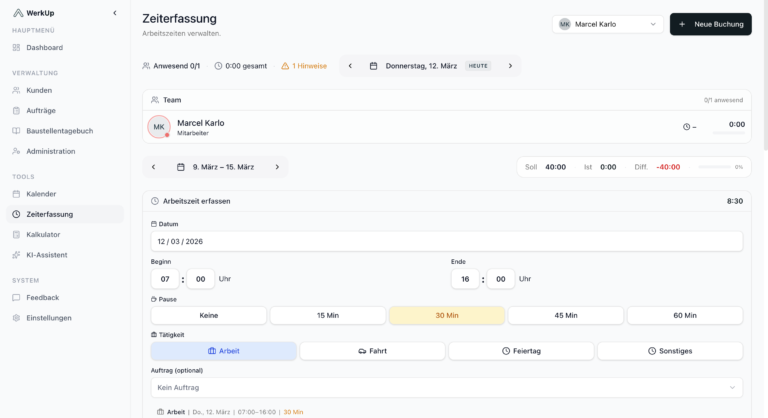
Task: Navigate to Baustellentagebuch
Action: tap(59, 131)
